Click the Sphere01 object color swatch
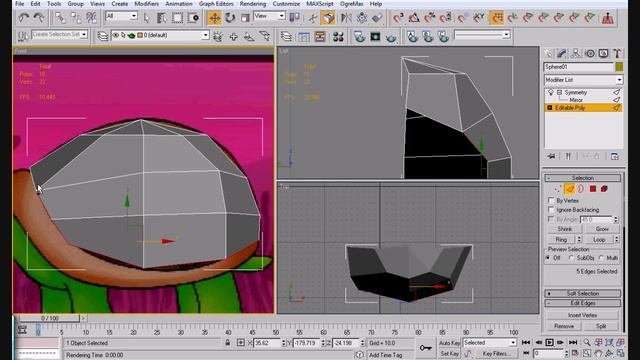The width and height of the screenshot is (640, 360). [619, 67]
